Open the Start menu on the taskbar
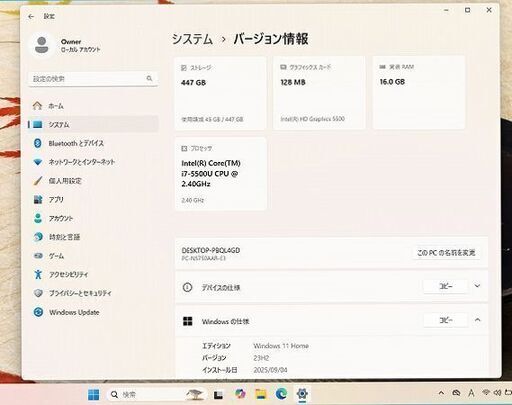512x405 pixels. [94, 395]
